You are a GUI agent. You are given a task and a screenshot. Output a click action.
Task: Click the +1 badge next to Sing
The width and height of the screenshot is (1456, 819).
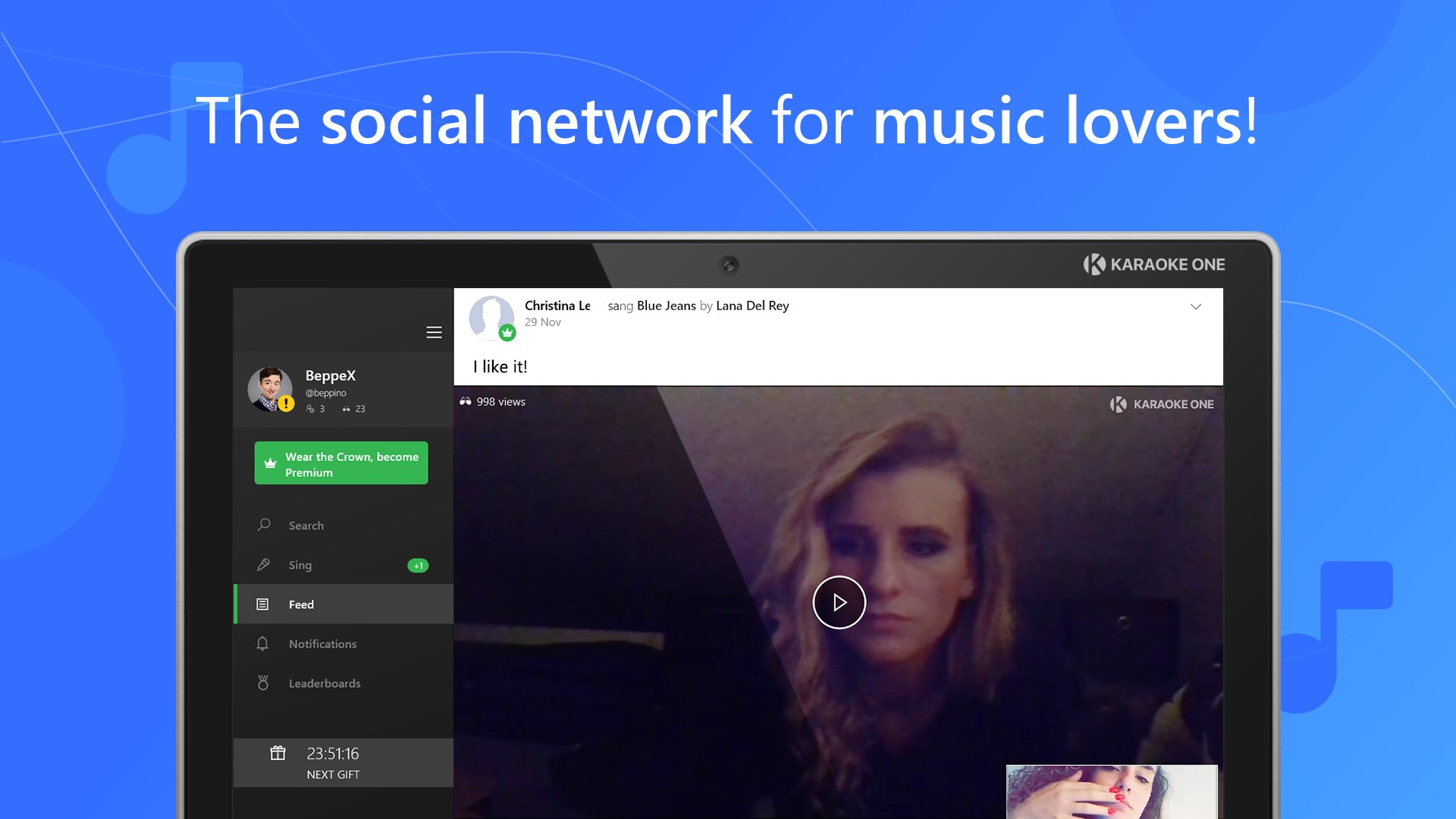[418, 566]
